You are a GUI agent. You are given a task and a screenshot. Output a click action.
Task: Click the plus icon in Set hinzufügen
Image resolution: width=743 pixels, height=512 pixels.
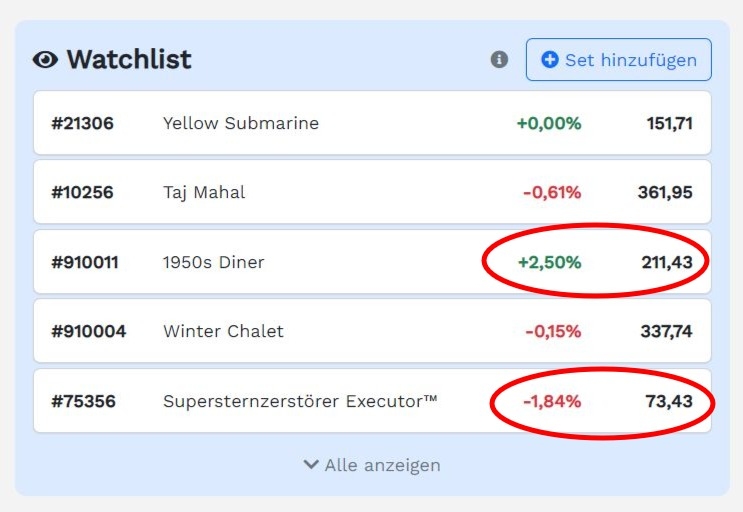[x=550, y=60]
